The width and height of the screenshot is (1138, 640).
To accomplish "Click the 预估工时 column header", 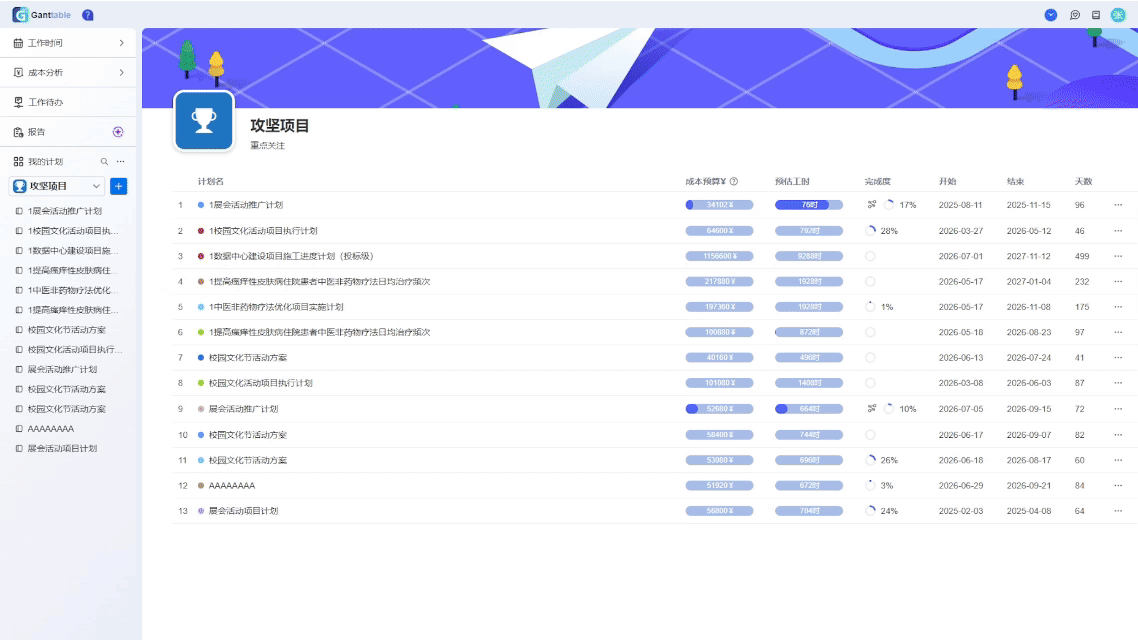I will (792, 181).
